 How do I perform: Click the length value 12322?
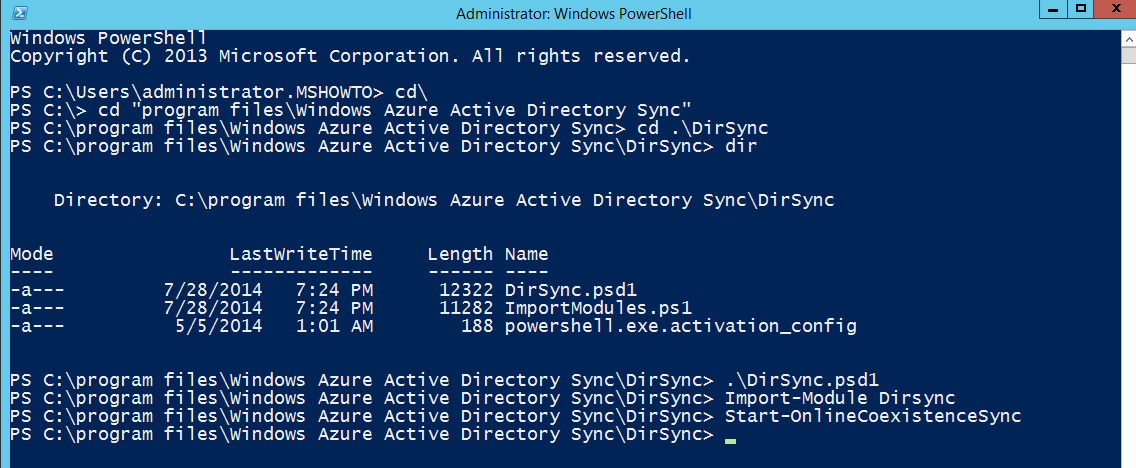466,291
